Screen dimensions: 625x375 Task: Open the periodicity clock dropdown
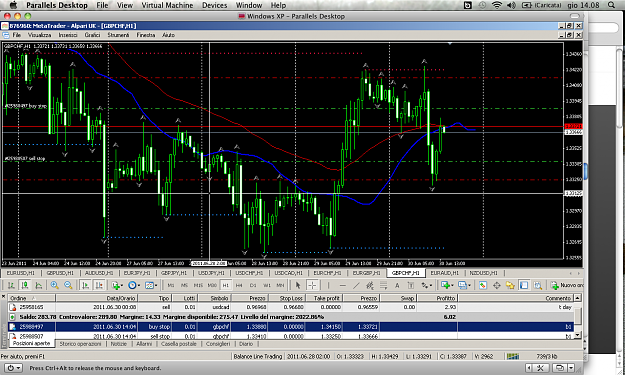coord(134,285)
